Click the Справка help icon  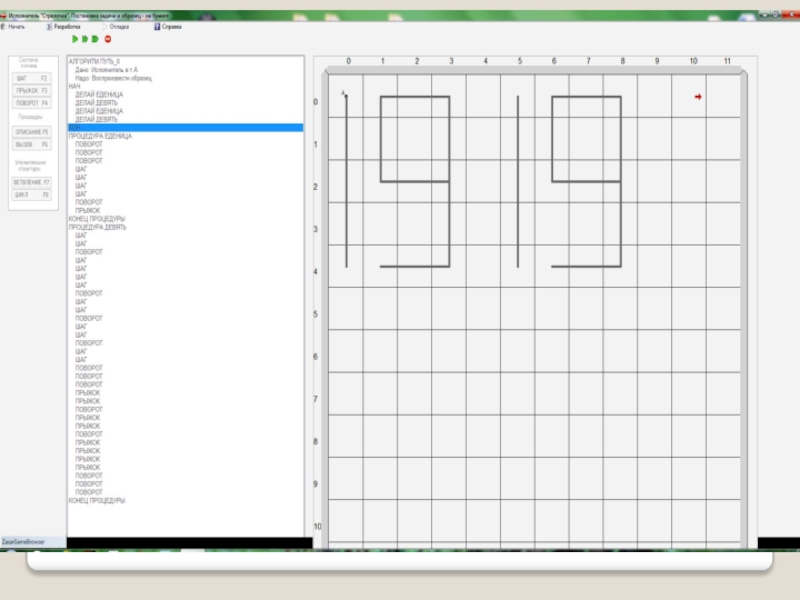(x=157, y=27)
